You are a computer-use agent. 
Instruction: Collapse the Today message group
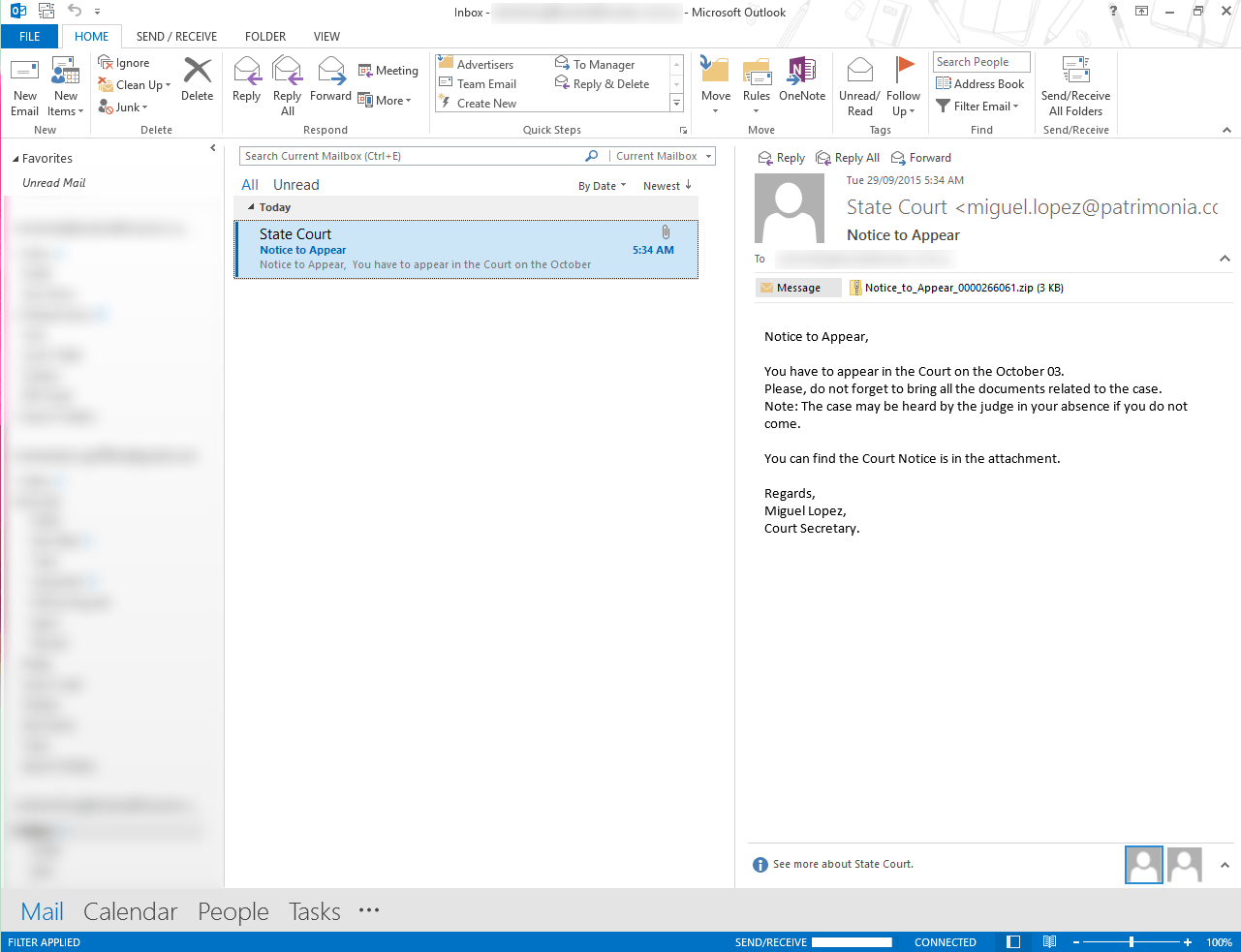(252, 207)
